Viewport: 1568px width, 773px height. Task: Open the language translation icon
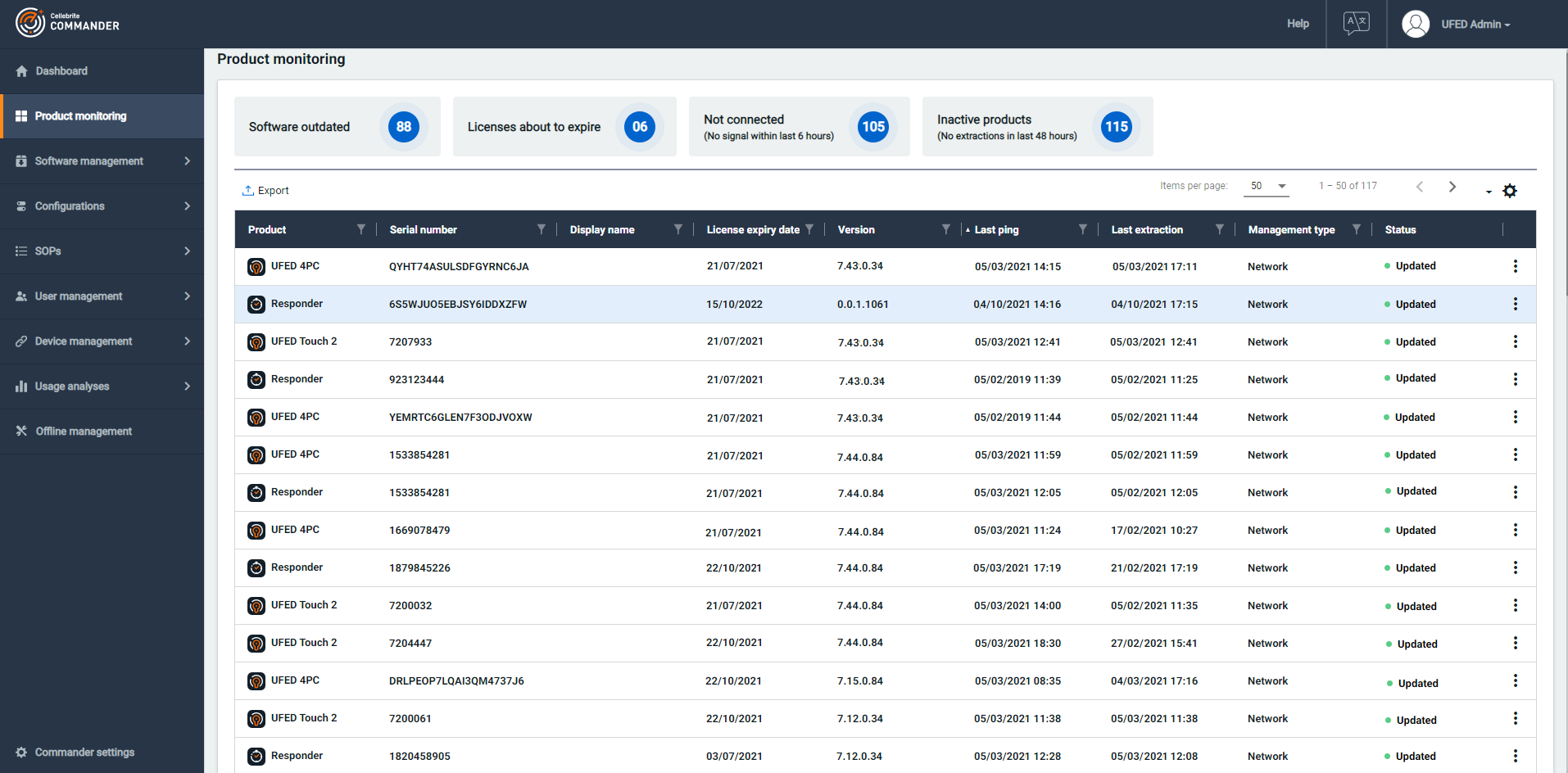point(1356,23)
